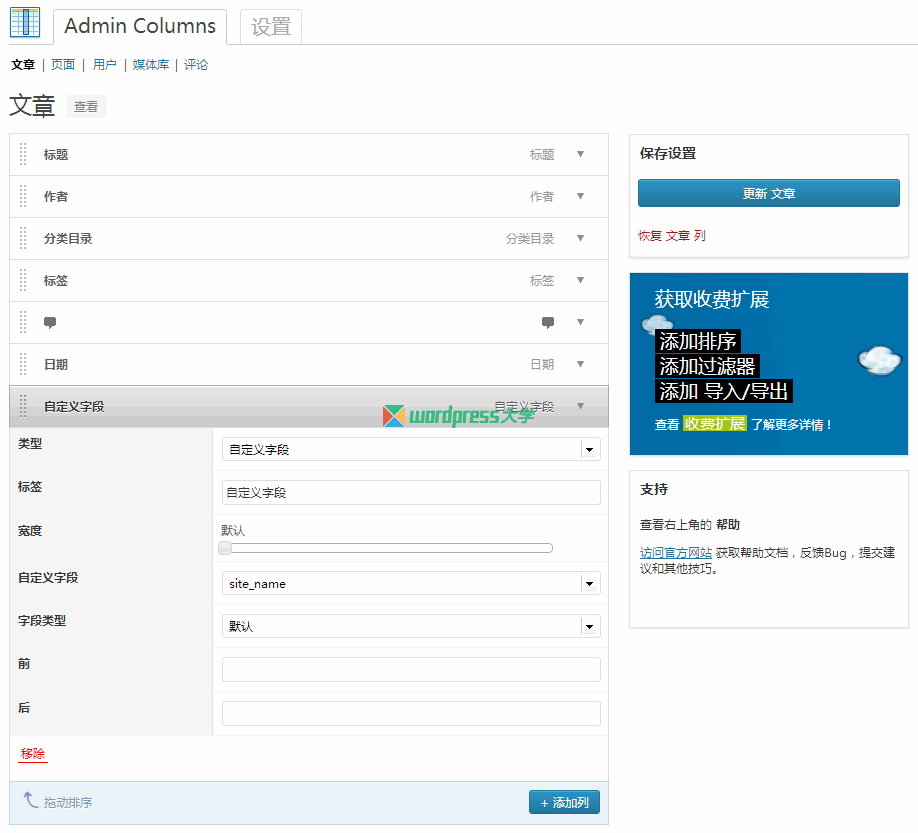Open the 字段类型 dropdown showing 默认
This screenshot has width=918, height=833.
[411, 626]
